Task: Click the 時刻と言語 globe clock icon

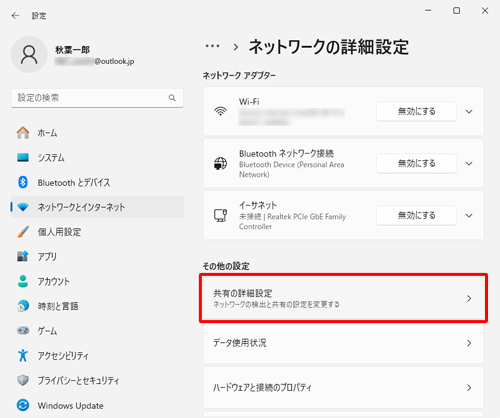Action: click(x=23, y=306)
